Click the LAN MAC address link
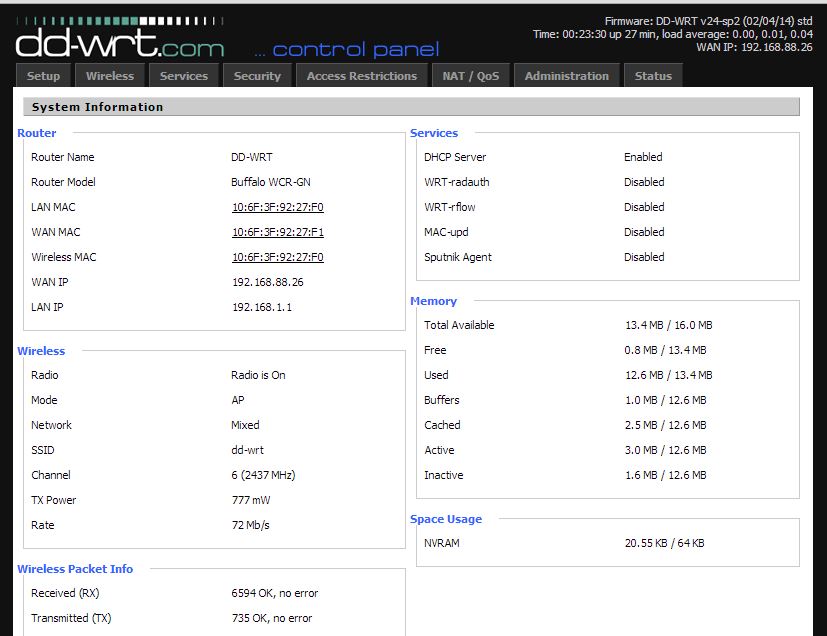Screen dimensions: 827x636 coord(277,207)
